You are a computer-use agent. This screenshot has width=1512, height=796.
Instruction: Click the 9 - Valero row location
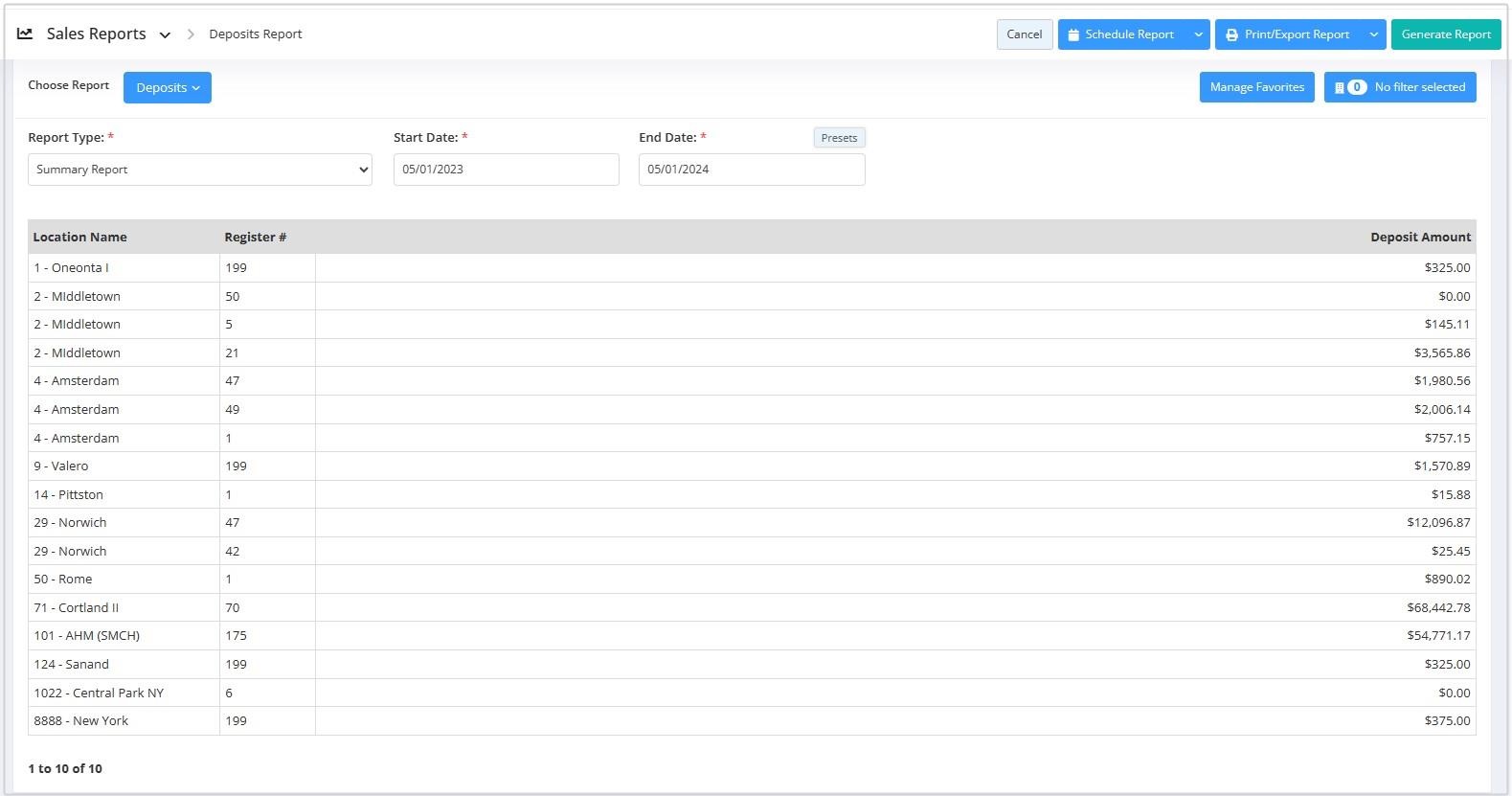[124, 466]
